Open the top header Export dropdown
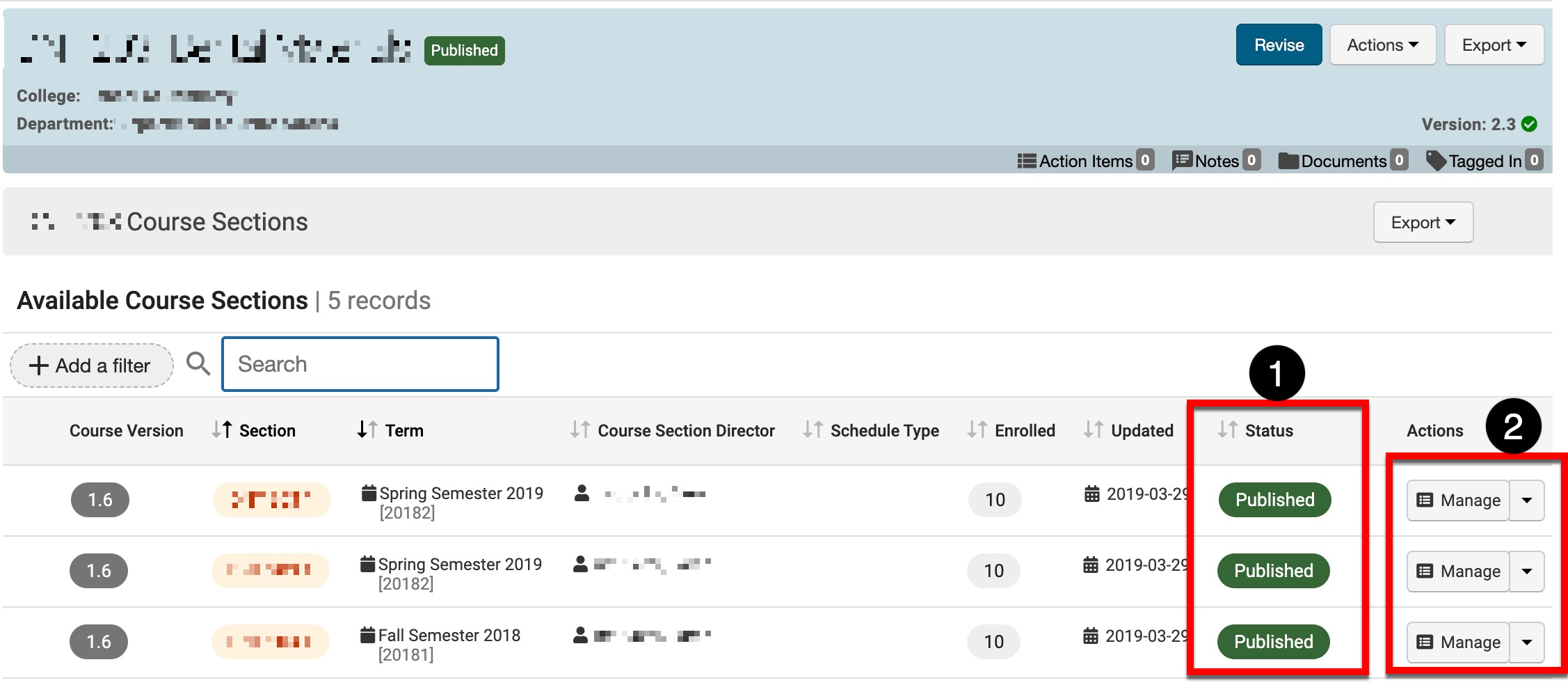The image size is (1568, 685). pyautogui.click(x=1494, y=45)
